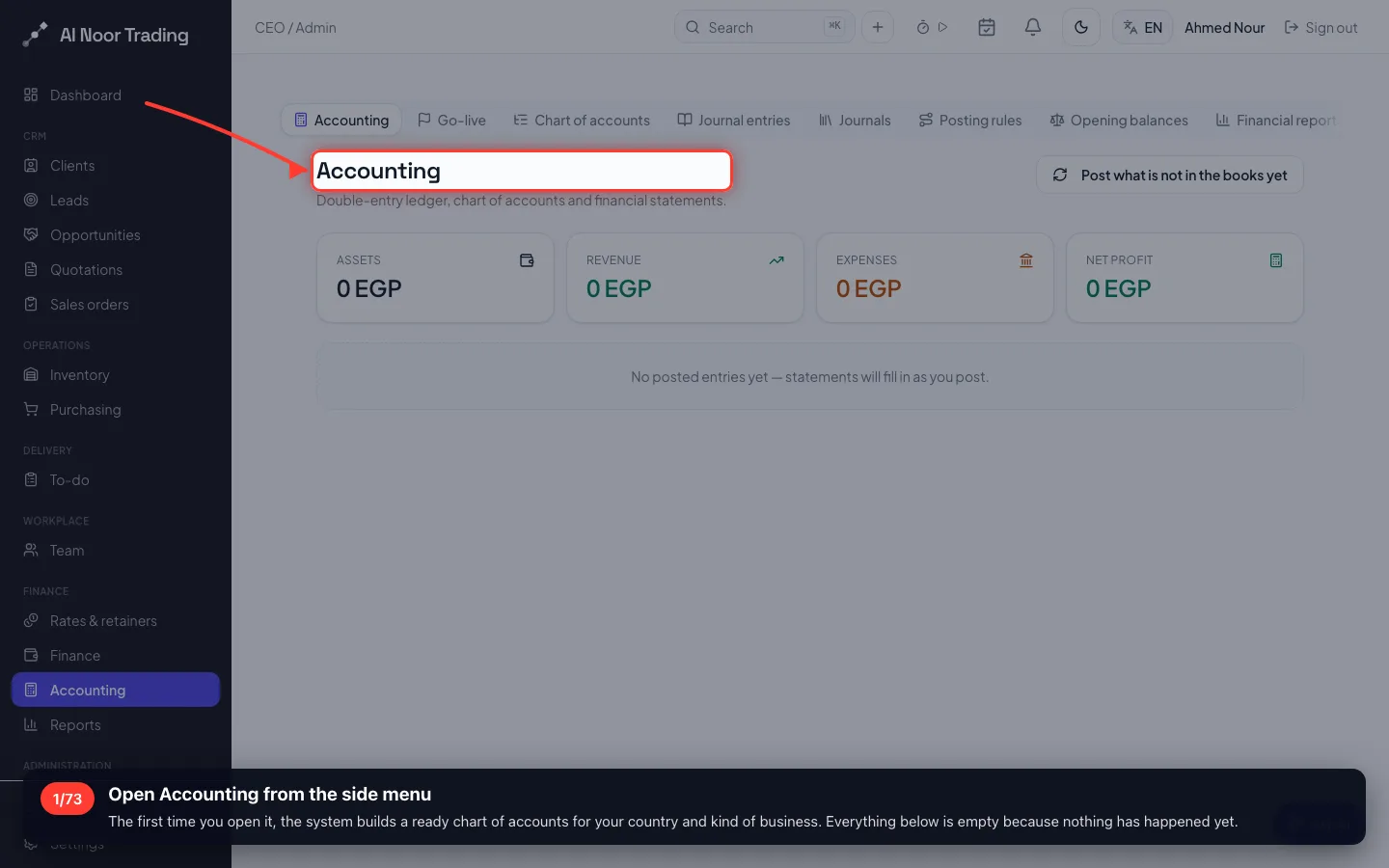The width and height of the screenshot is (1389, 868).
Task: Open the Clients page
Action: pos(116,165)
